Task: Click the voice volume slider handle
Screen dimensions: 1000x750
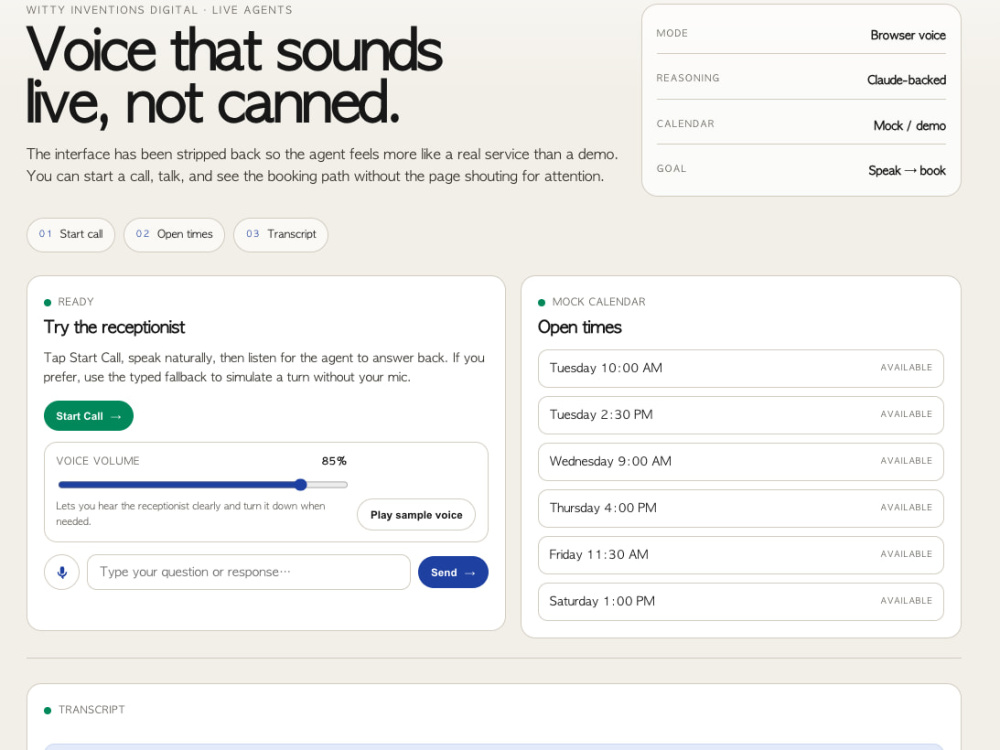Action: tap(301, 485)
